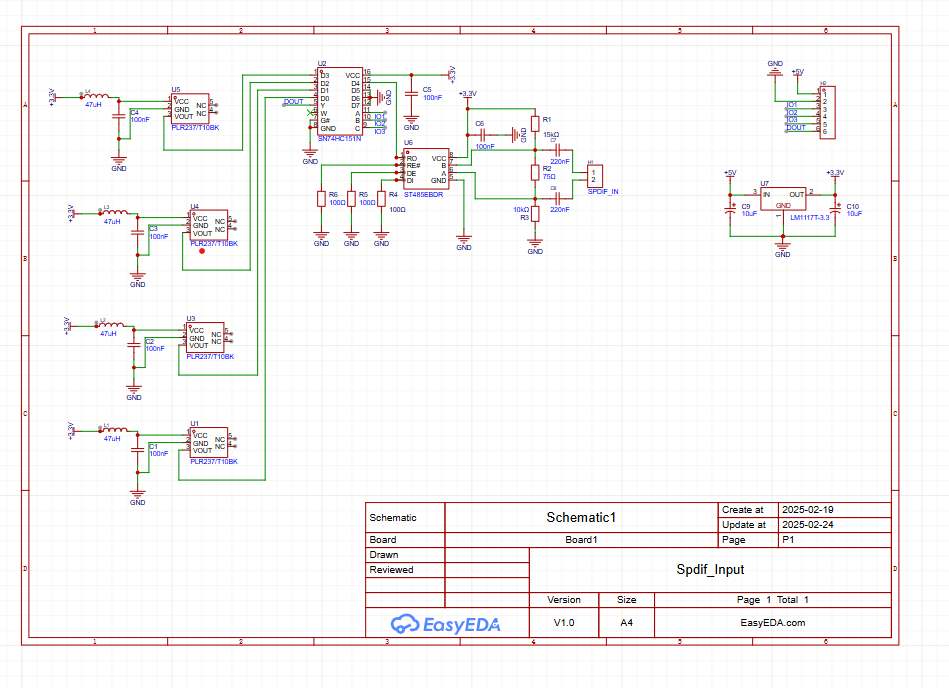This screenshot has width=949, height=688.
Task: Select the 47uH inductor feeding U5
Action: click(x=96, y=96)
